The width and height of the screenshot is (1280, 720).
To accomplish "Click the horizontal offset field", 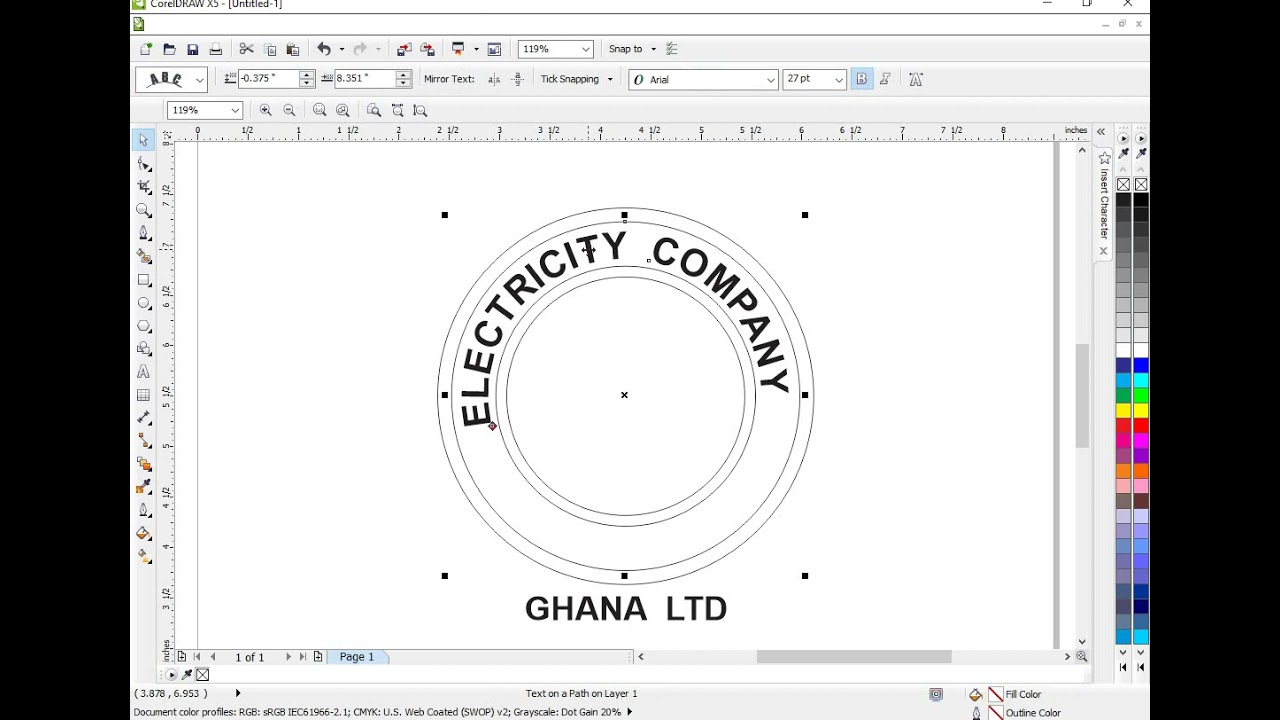I will click(365, 78).
